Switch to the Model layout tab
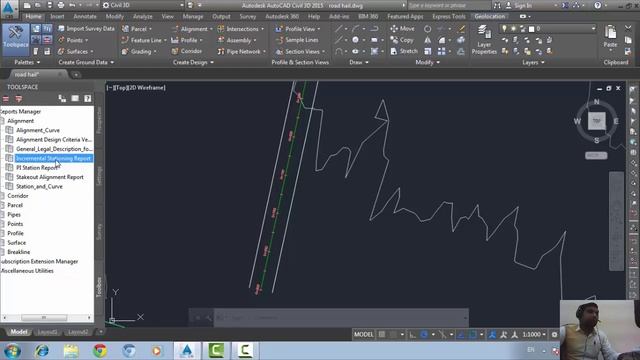 19,332
